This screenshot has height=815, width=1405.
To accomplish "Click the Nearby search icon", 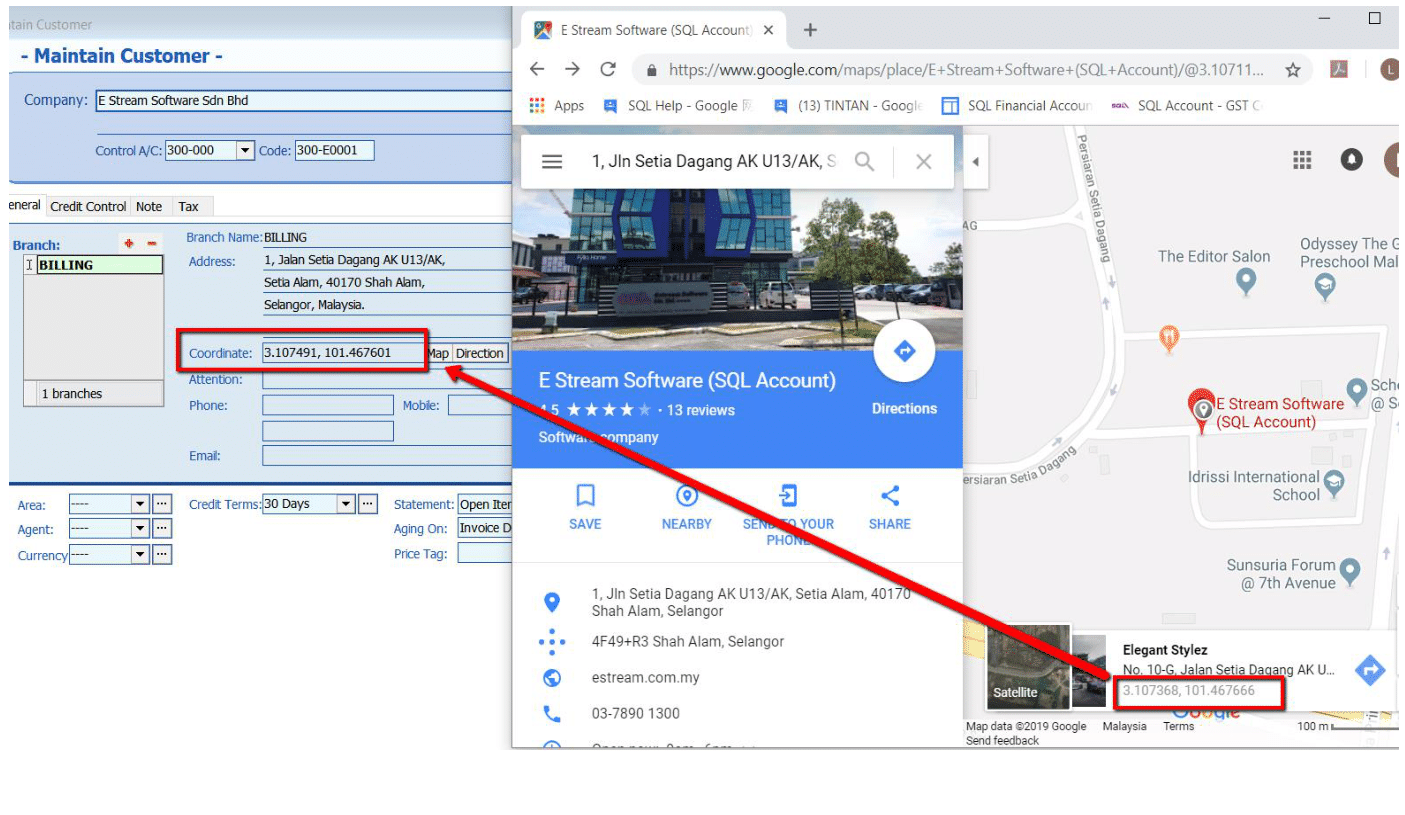I will (x=686, y=496).
